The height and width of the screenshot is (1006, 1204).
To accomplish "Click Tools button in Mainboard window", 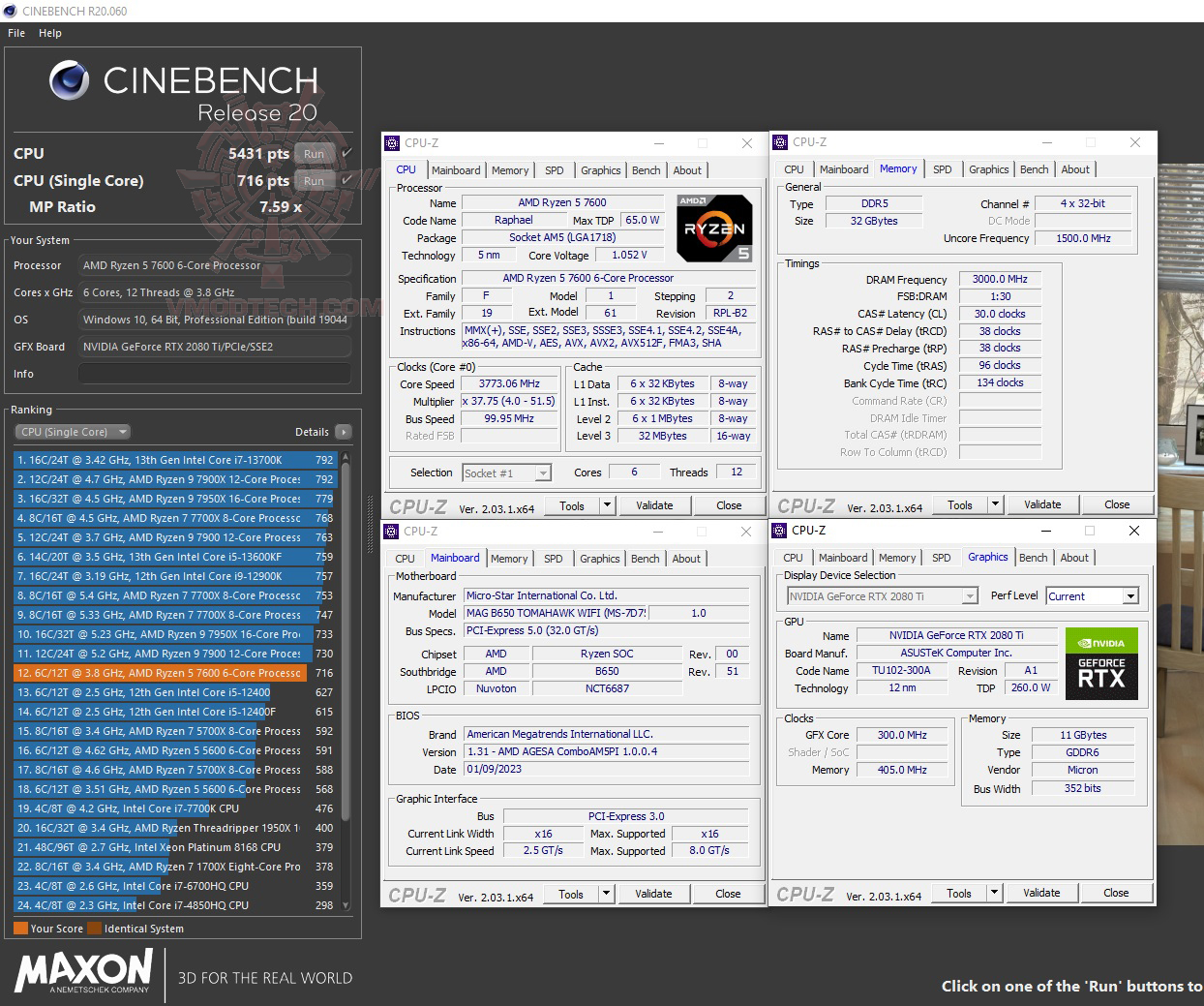I will (x=571, y=894).
